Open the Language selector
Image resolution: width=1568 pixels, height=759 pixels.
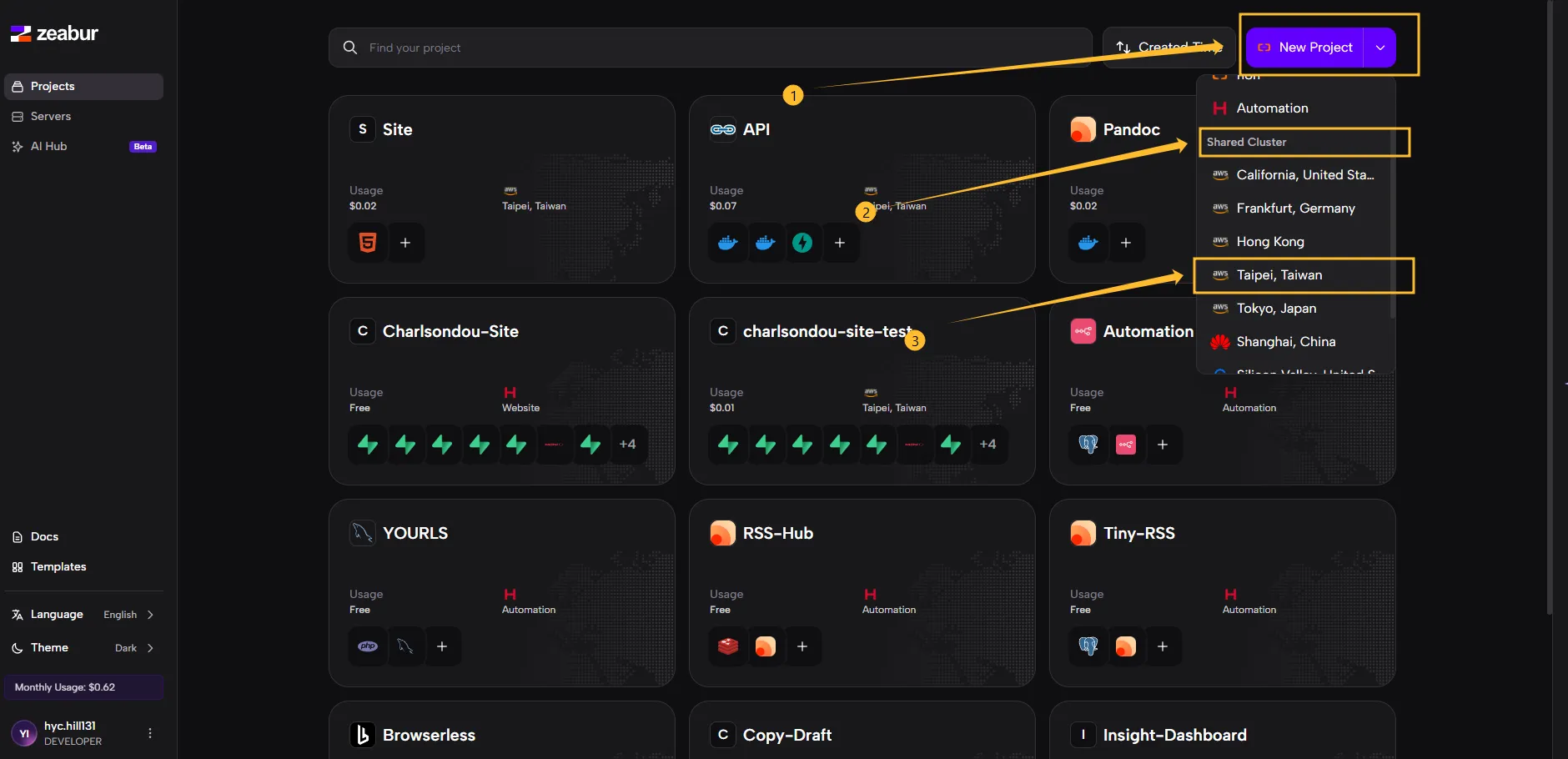(83, 615)
